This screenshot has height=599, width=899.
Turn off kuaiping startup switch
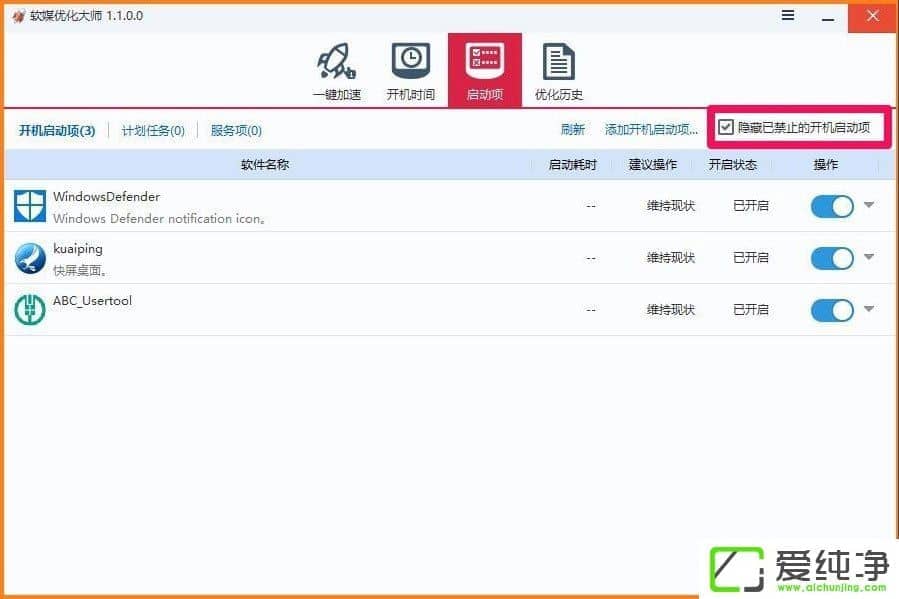tap(831, 258)
